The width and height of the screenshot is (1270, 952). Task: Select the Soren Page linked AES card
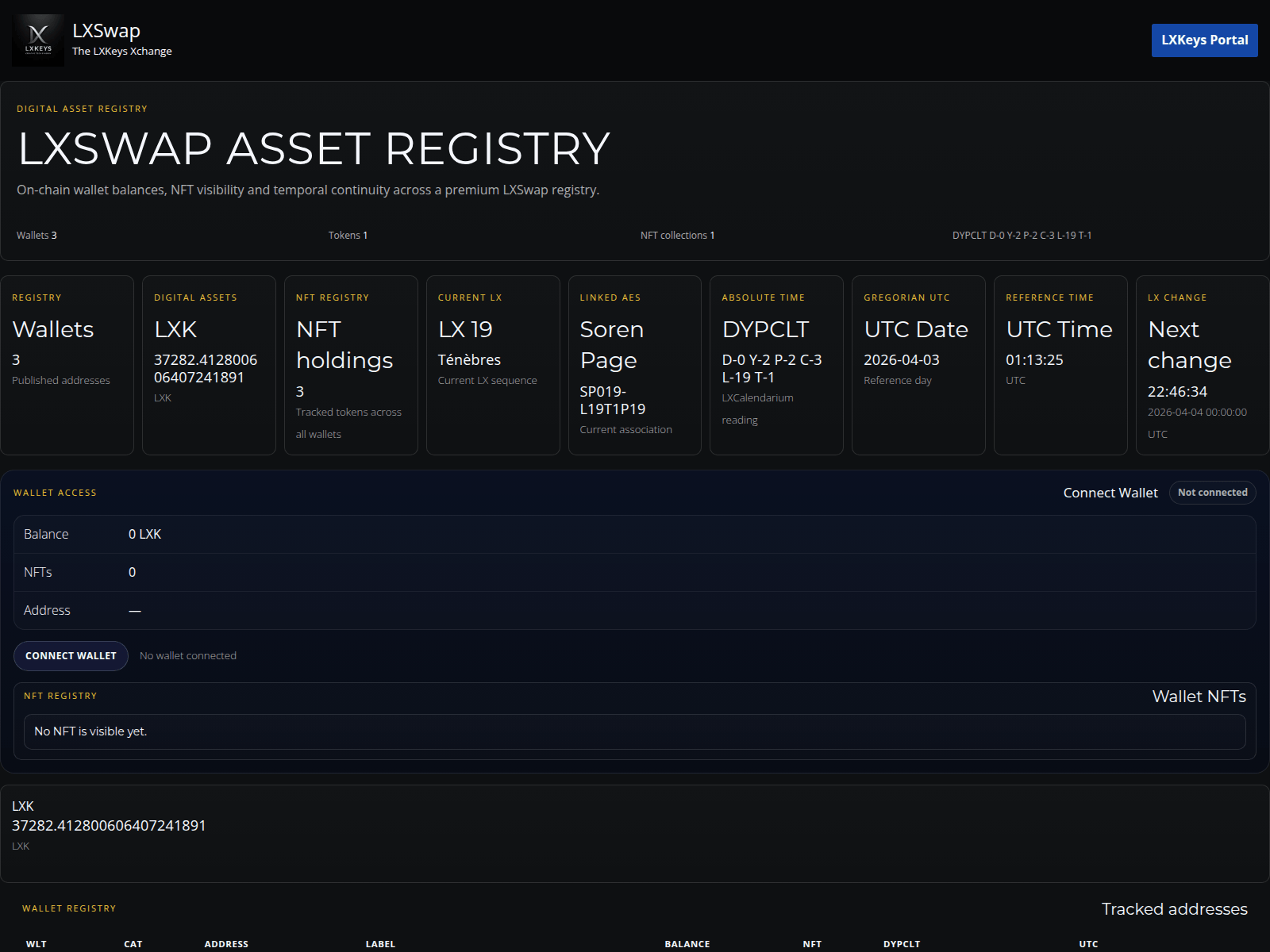point(635,365)
